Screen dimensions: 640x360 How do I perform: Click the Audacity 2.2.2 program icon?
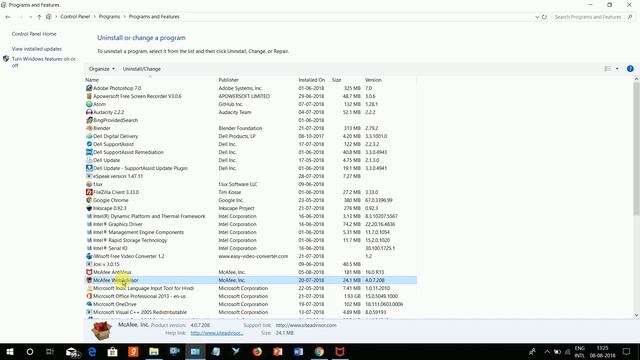click(x=89, y=112)
